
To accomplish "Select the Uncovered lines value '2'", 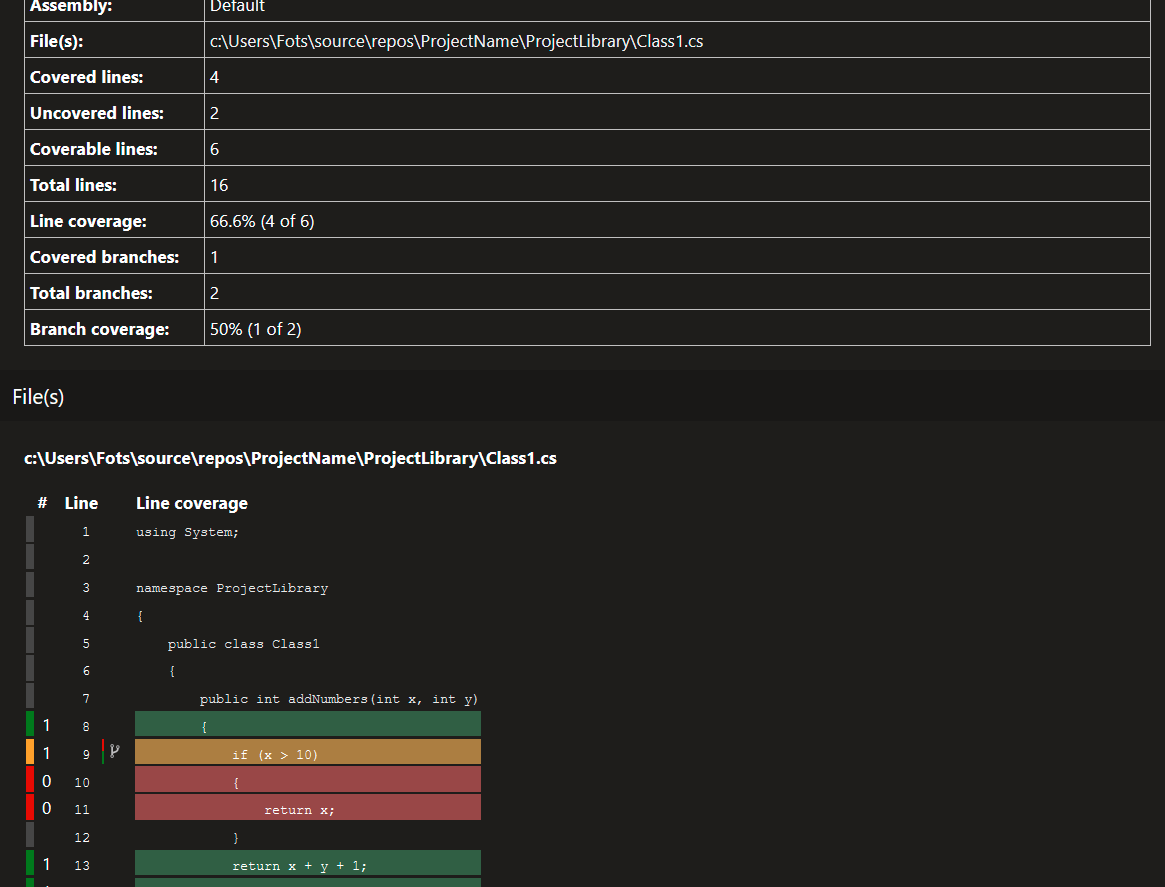I will (215, 113).
